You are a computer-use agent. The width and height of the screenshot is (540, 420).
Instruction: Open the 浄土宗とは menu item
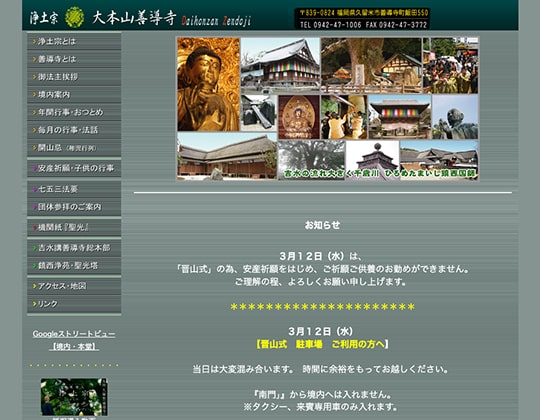[74, 41]
